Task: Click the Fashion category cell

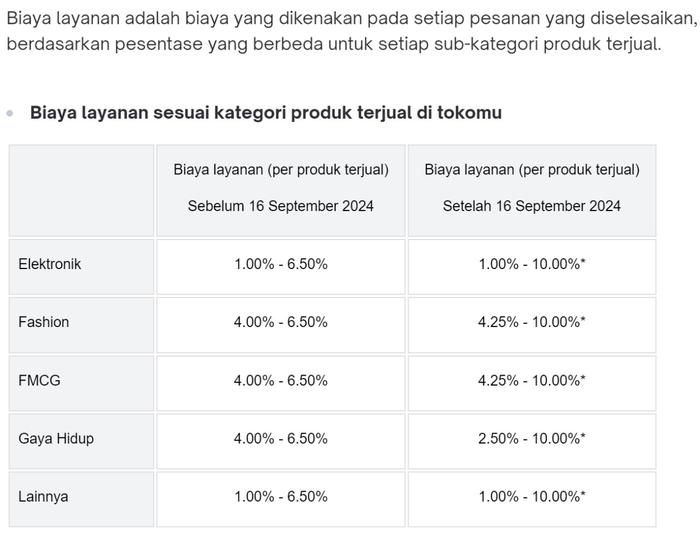Action: coord(44,323)
